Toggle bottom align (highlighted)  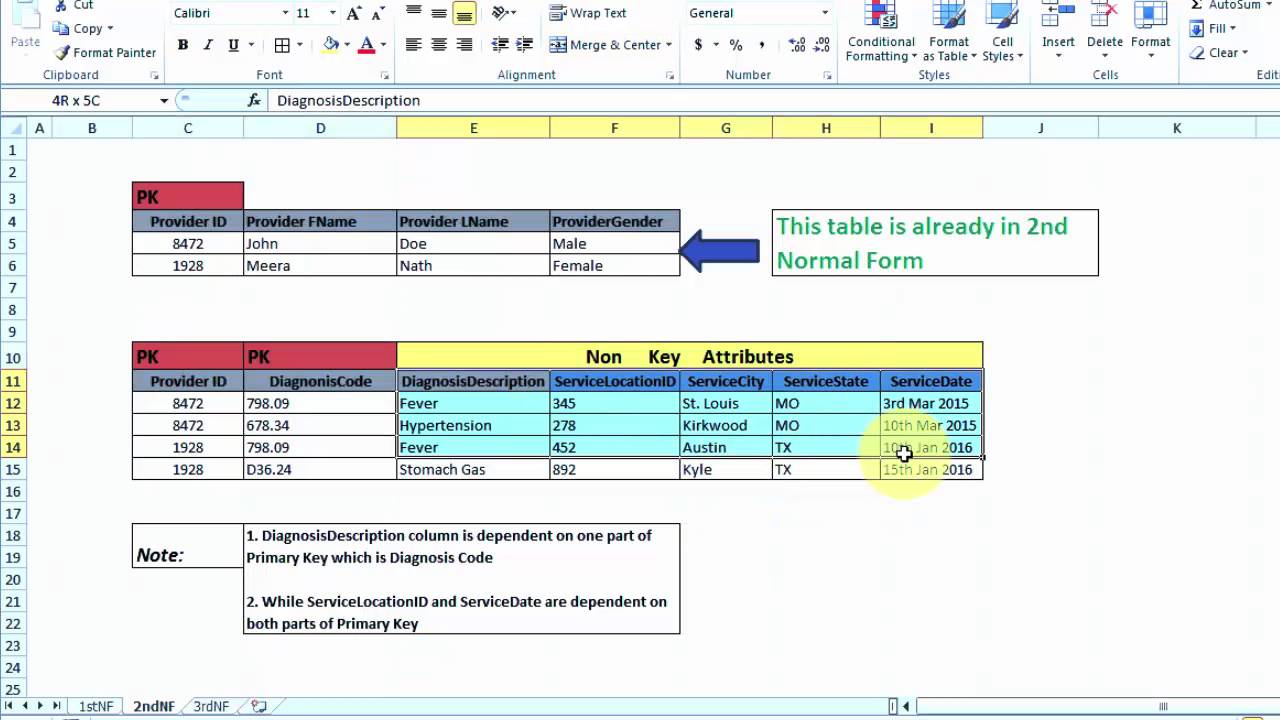tap(464, 13)
